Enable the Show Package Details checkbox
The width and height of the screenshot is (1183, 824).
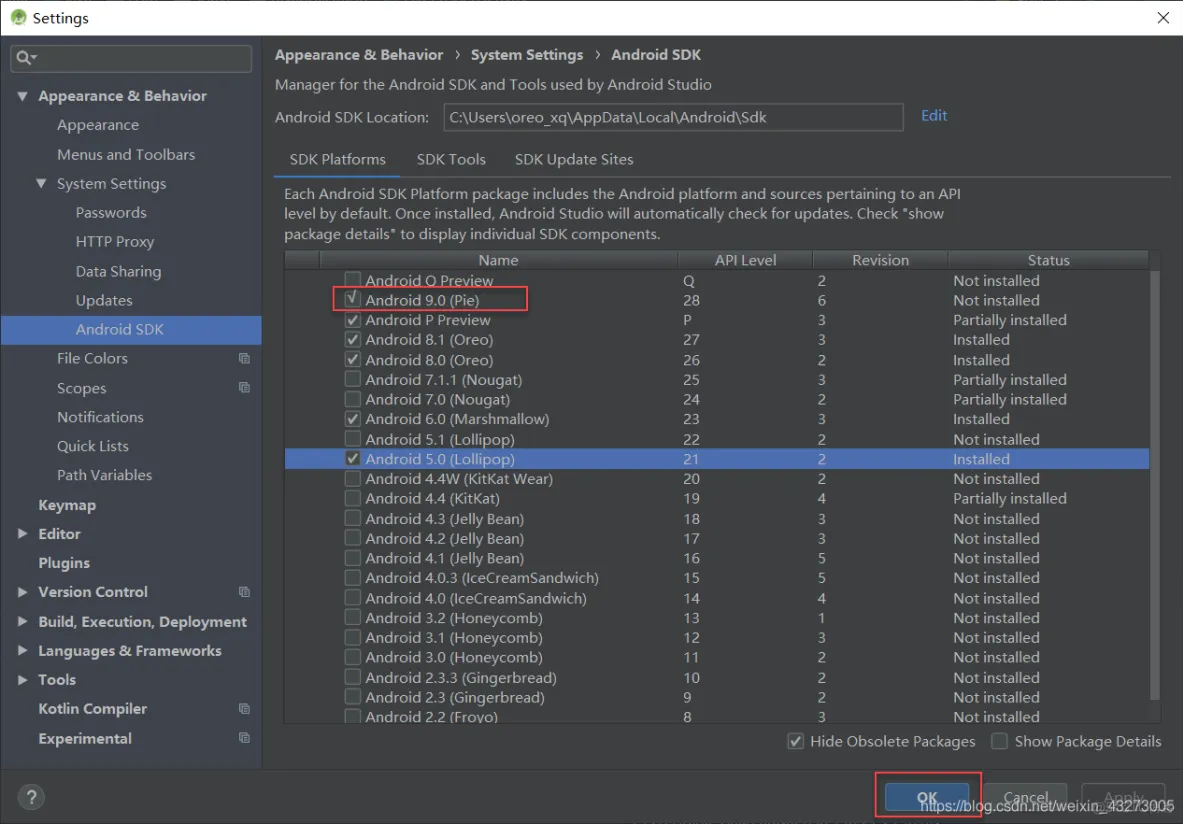(999, 741)
